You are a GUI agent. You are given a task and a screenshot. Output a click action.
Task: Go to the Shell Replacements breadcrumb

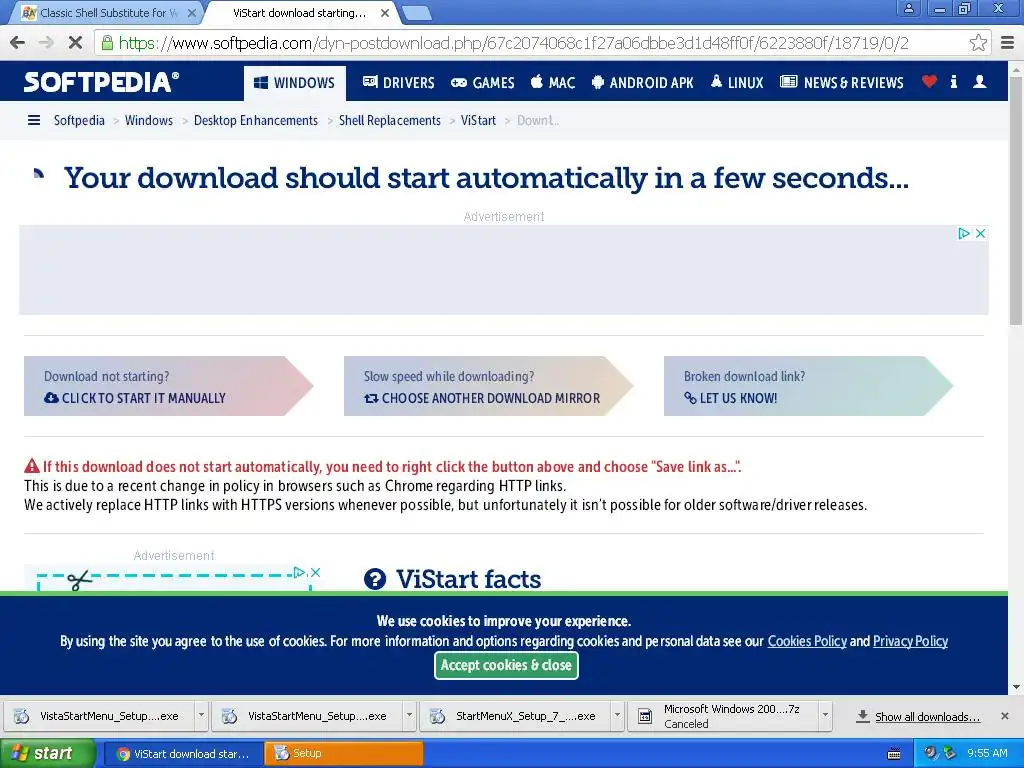[390, 120]
